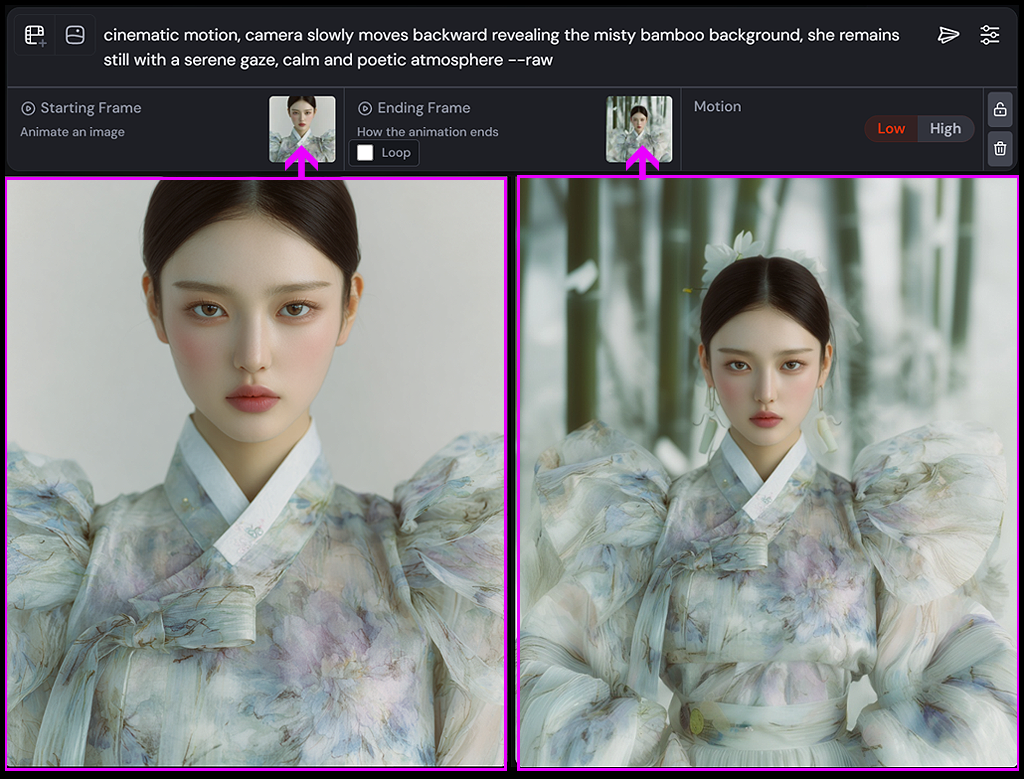The width and height of the screenshot is (1024, 779).
Task: Select Low motion option
Action: click(891, 129)
